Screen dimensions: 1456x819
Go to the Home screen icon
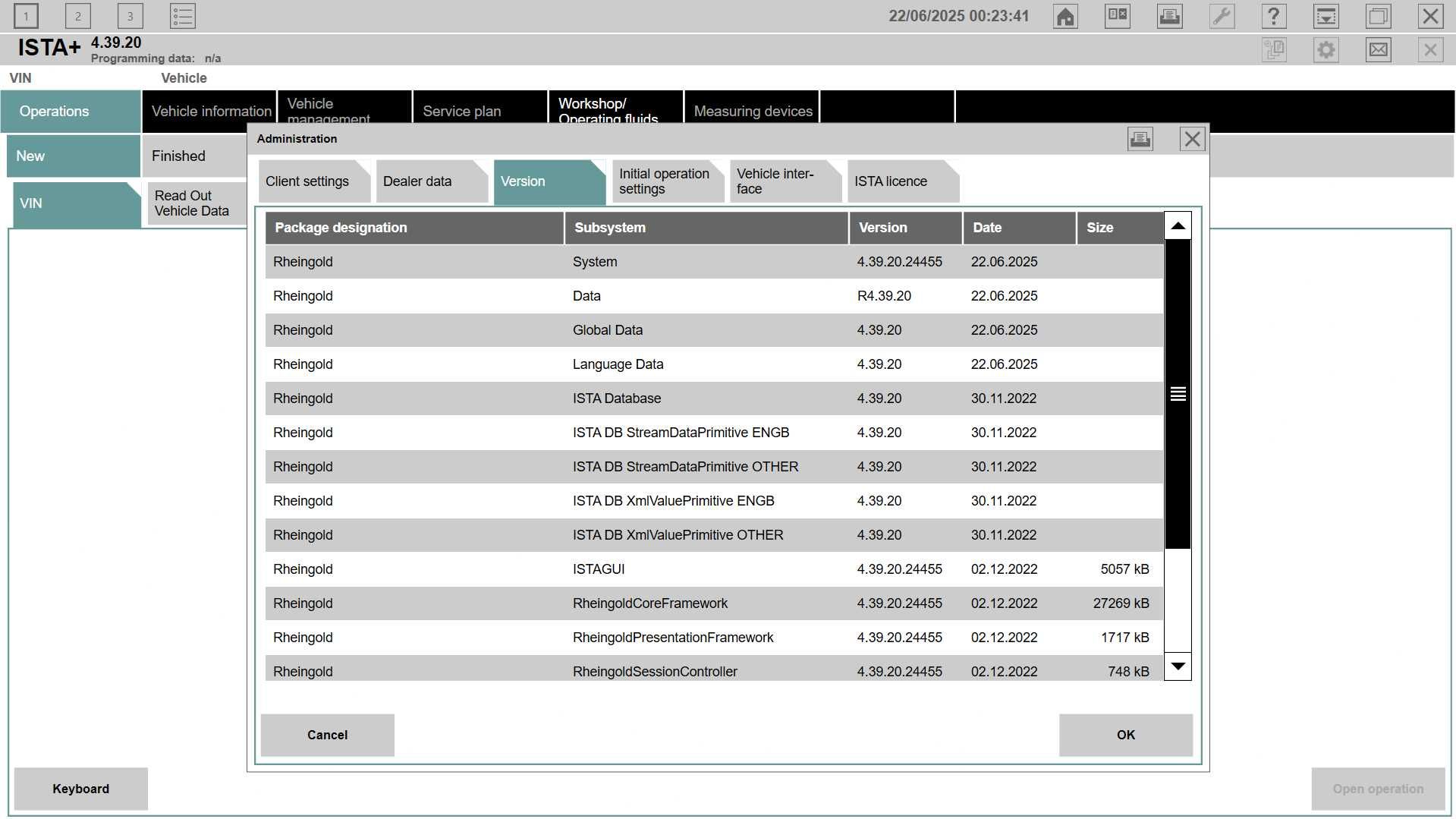tap(1065, 16)
